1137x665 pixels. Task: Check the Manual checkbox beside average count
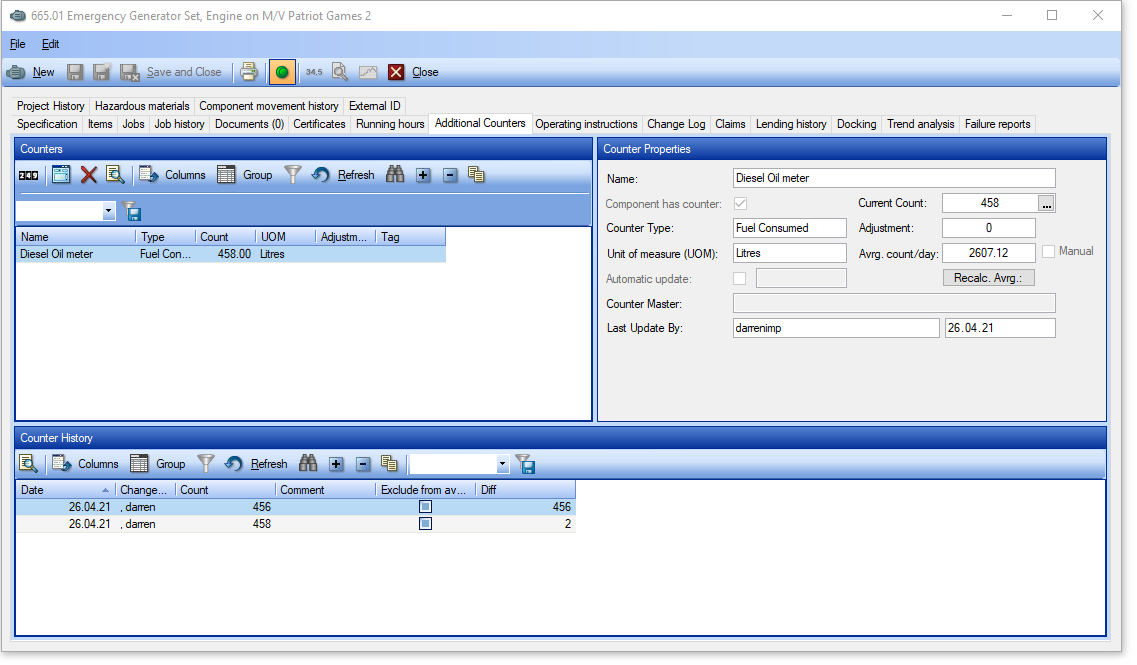pos(1049,252)
